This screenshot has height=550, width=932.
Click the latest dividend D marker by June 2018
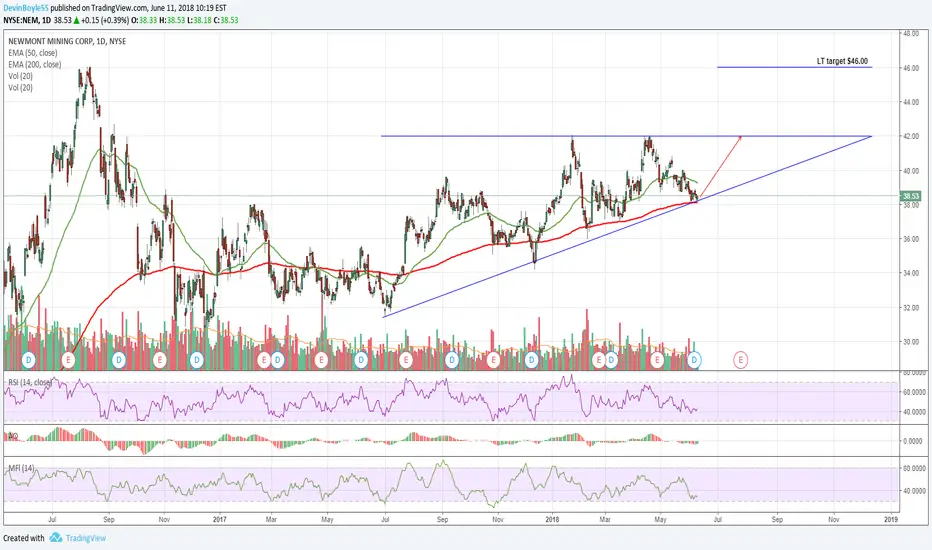click(694, 359)
